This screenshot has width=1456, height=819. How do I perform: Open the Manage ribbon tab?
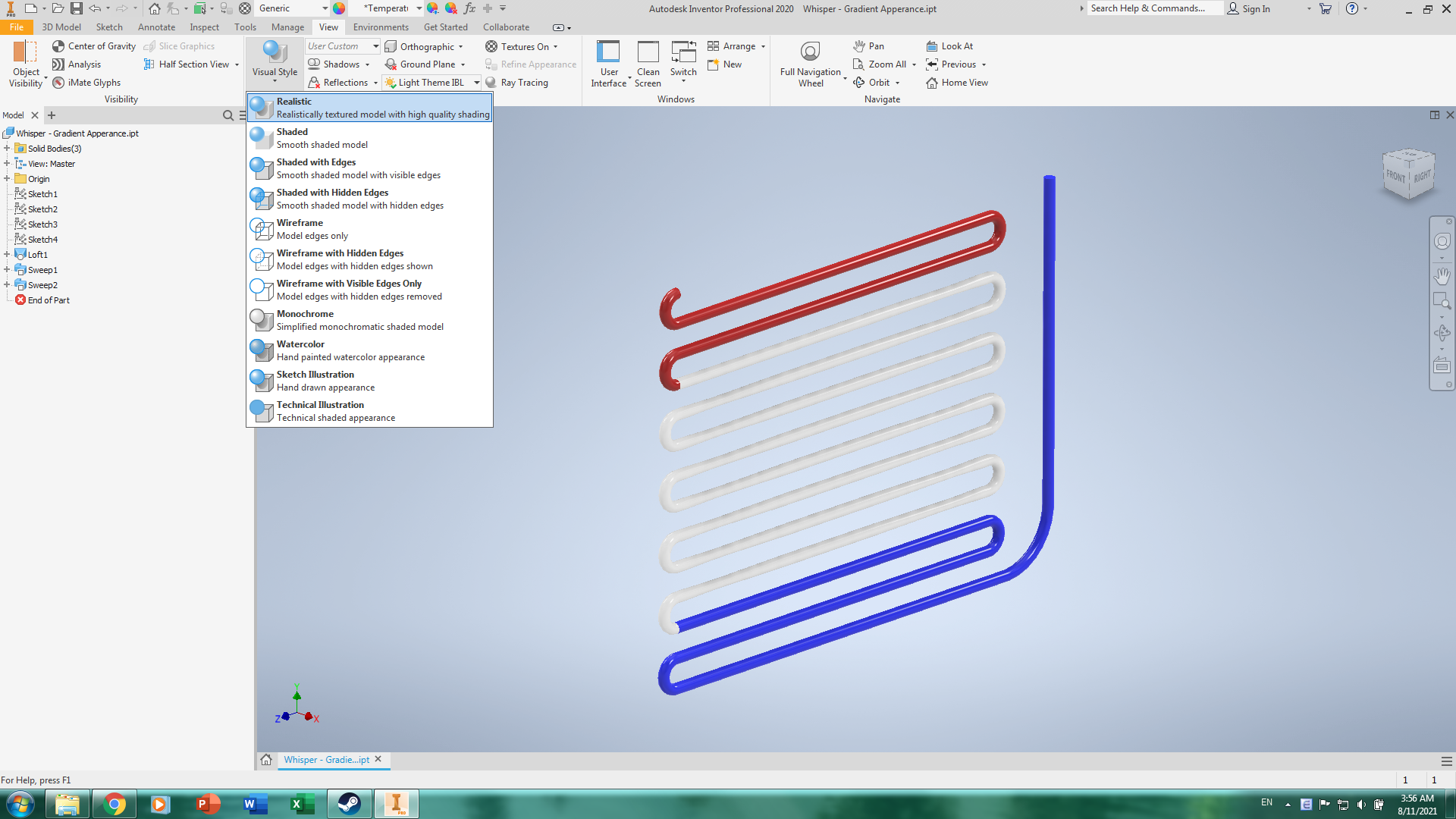pos(287,27)
